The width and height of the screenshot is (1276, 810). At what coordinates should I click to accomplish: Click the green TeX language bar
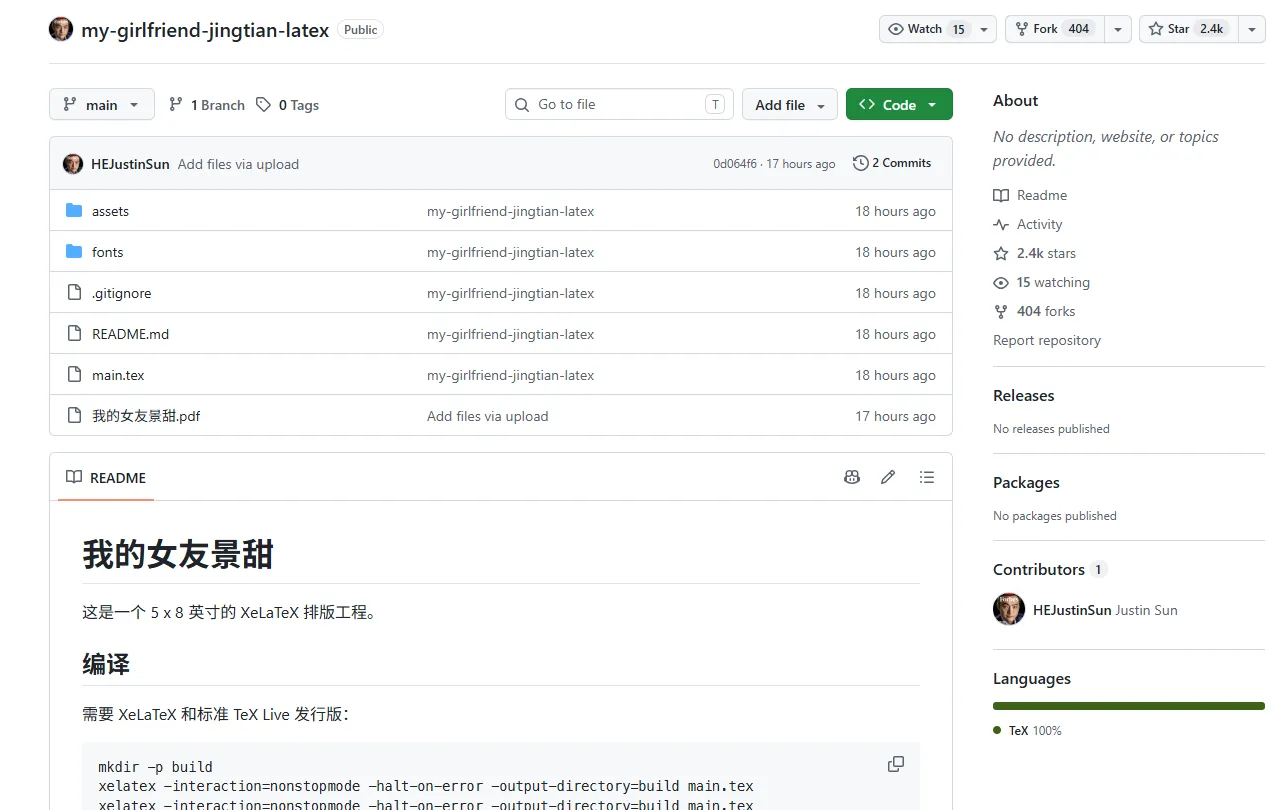(x=1129, y=706)
